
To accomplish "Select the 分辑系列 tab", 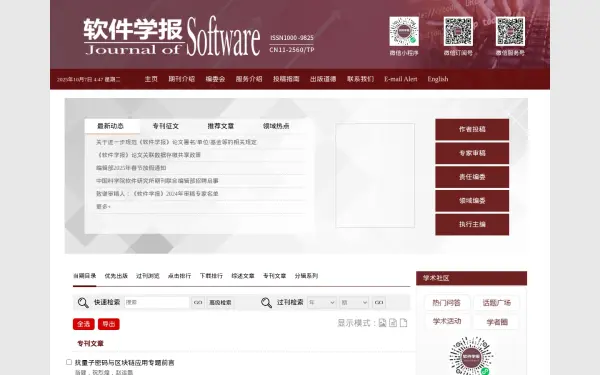I will pos(306,276).
